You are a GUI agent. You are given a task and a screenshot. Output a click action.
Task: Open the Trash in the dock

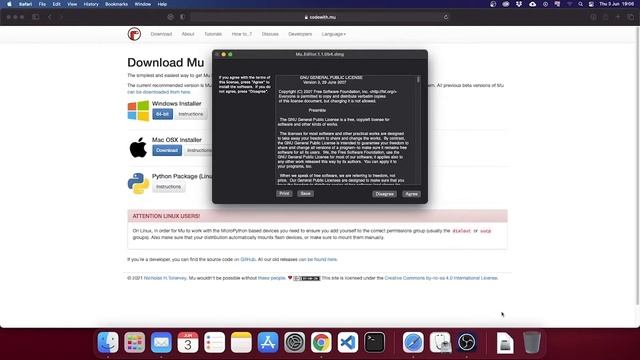pos(532,342)
